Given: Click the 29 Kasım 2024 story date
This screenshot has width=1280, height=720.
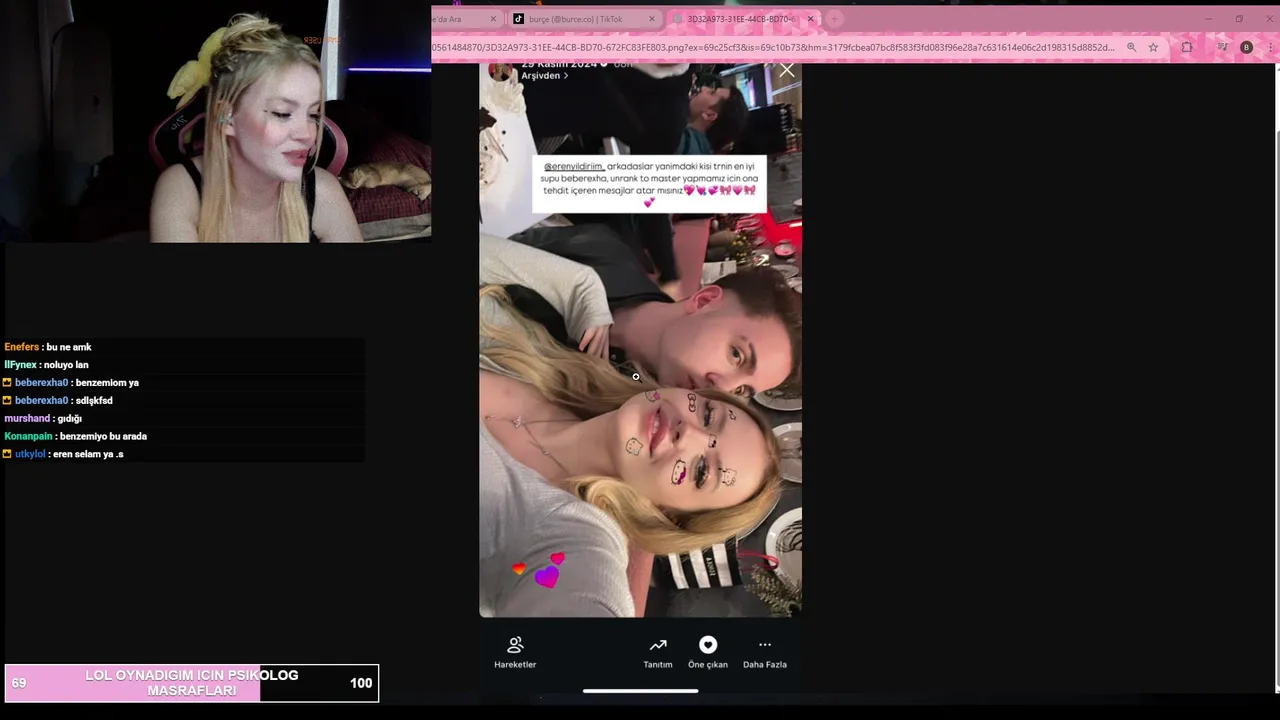Looking at the screenshot, I should click(559, 64).
